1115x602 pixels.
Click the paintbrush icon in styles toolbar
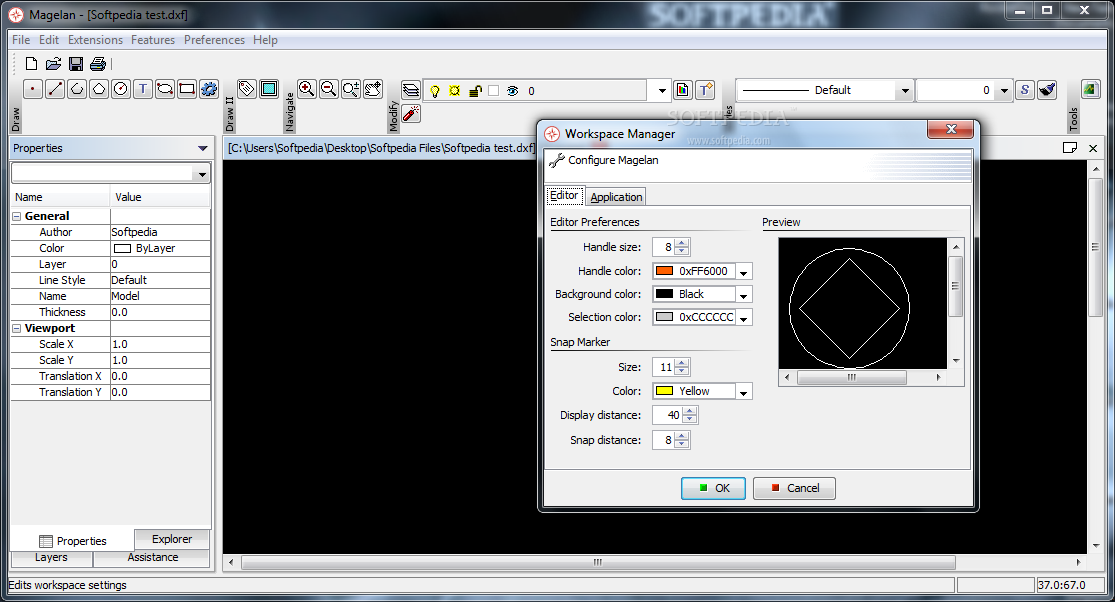[x=1047, y=90]
